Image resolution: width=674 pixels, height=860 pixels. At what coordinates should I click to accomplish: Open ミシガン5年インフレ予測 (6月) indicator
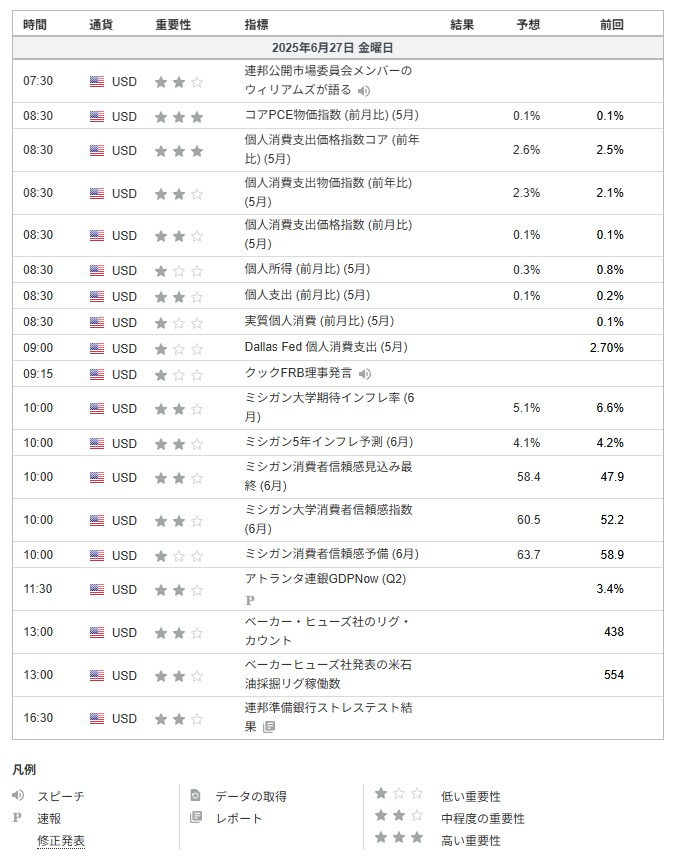pyautogui.click(x=329, y=442)
